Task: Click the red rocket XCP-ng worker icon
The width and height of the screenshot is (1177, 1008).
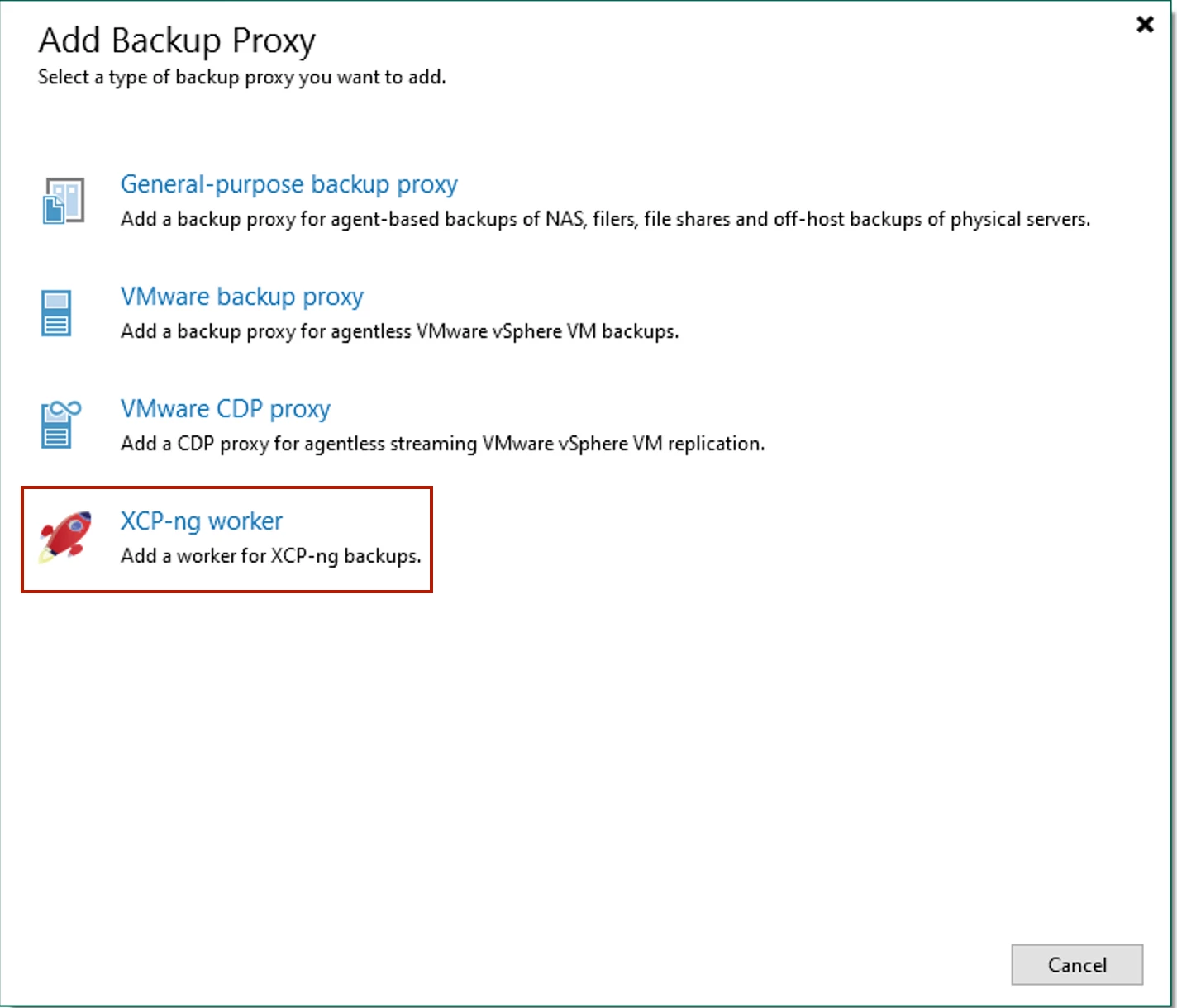Action: tap(66, 535)
